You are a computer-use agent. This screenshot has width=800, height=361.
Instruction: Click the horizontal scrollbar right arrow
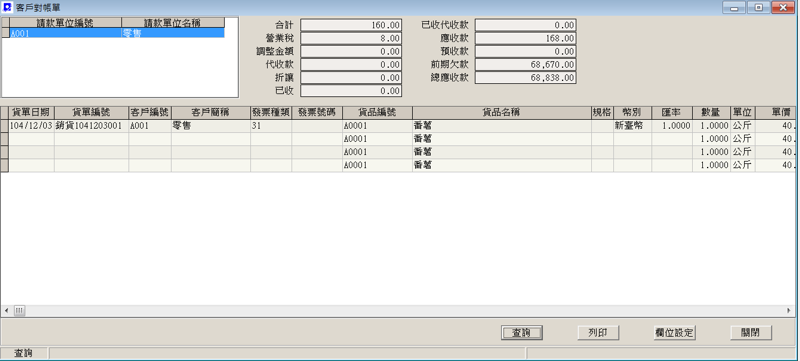coord(789,310)
